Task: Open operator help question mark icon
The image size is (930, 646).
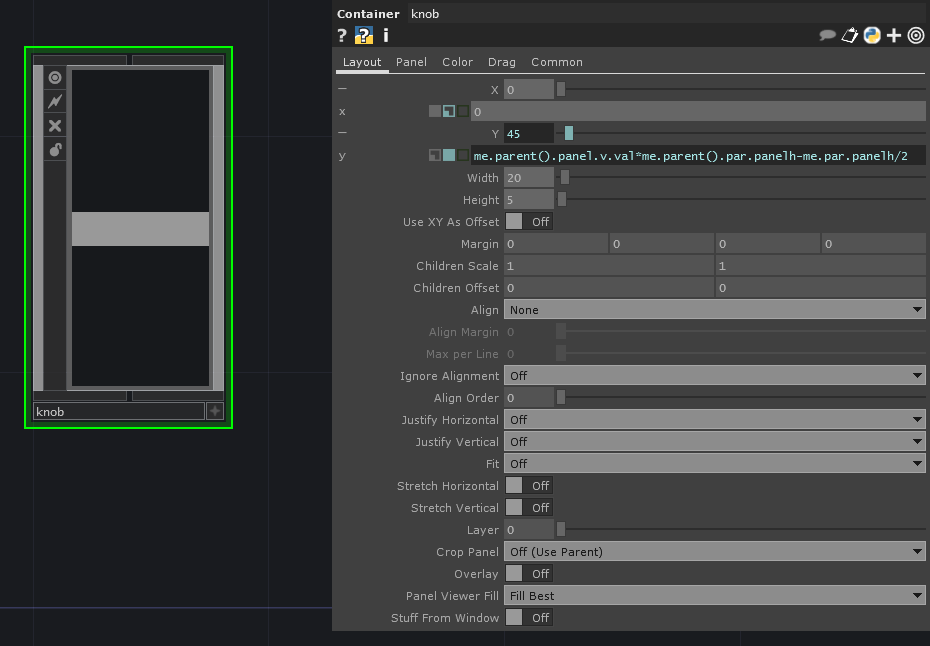Action: tap(342, 36)
